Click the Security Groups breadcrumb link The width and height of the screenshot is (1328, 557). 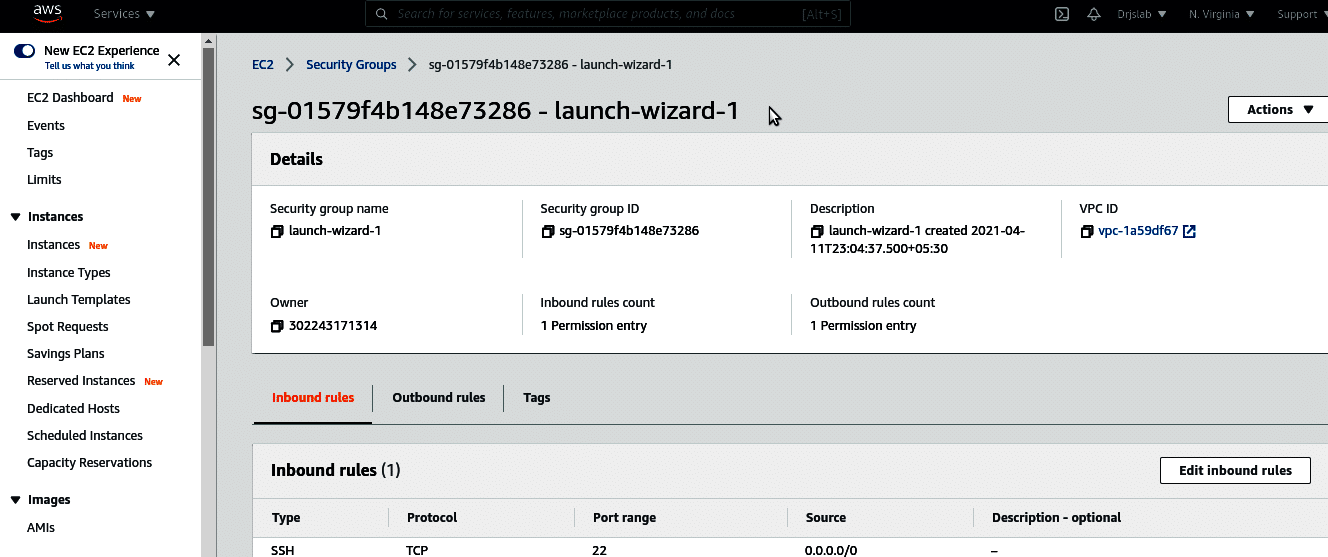pos(351,65)
